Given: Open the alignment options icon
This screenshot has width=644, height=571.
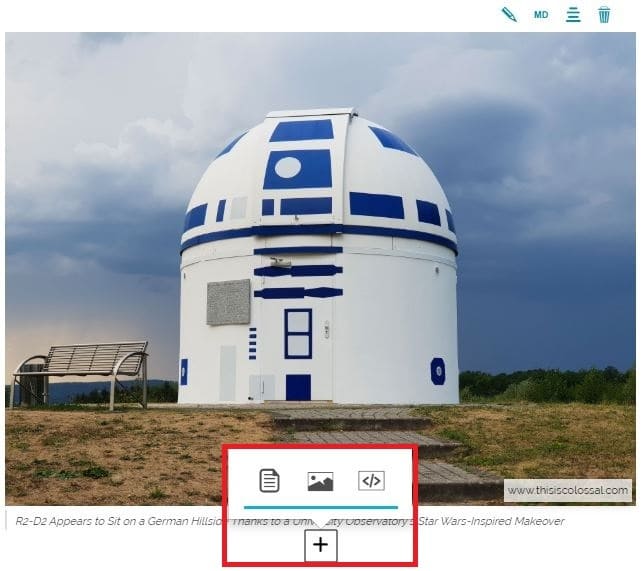Looking at the screenshot, I should [573, 15].
